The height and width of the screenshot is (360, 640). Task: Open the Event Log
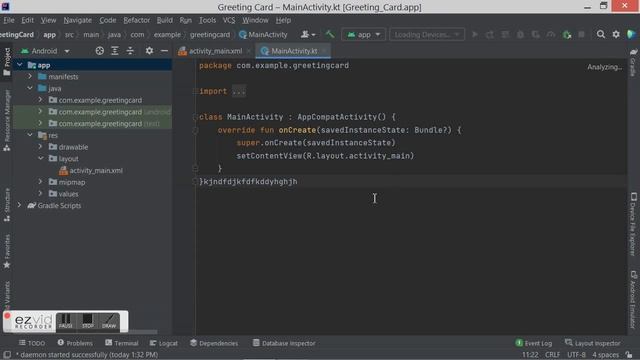[534, 343]
